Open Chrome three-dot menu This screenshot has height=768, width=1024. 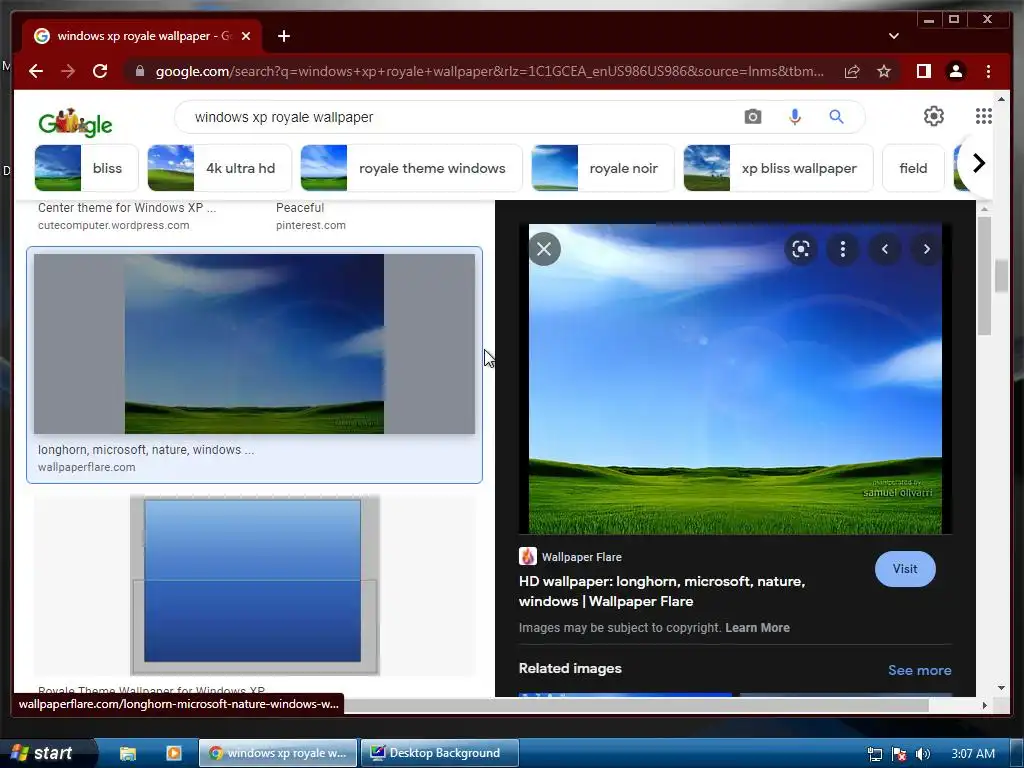[x=988, y=71]
